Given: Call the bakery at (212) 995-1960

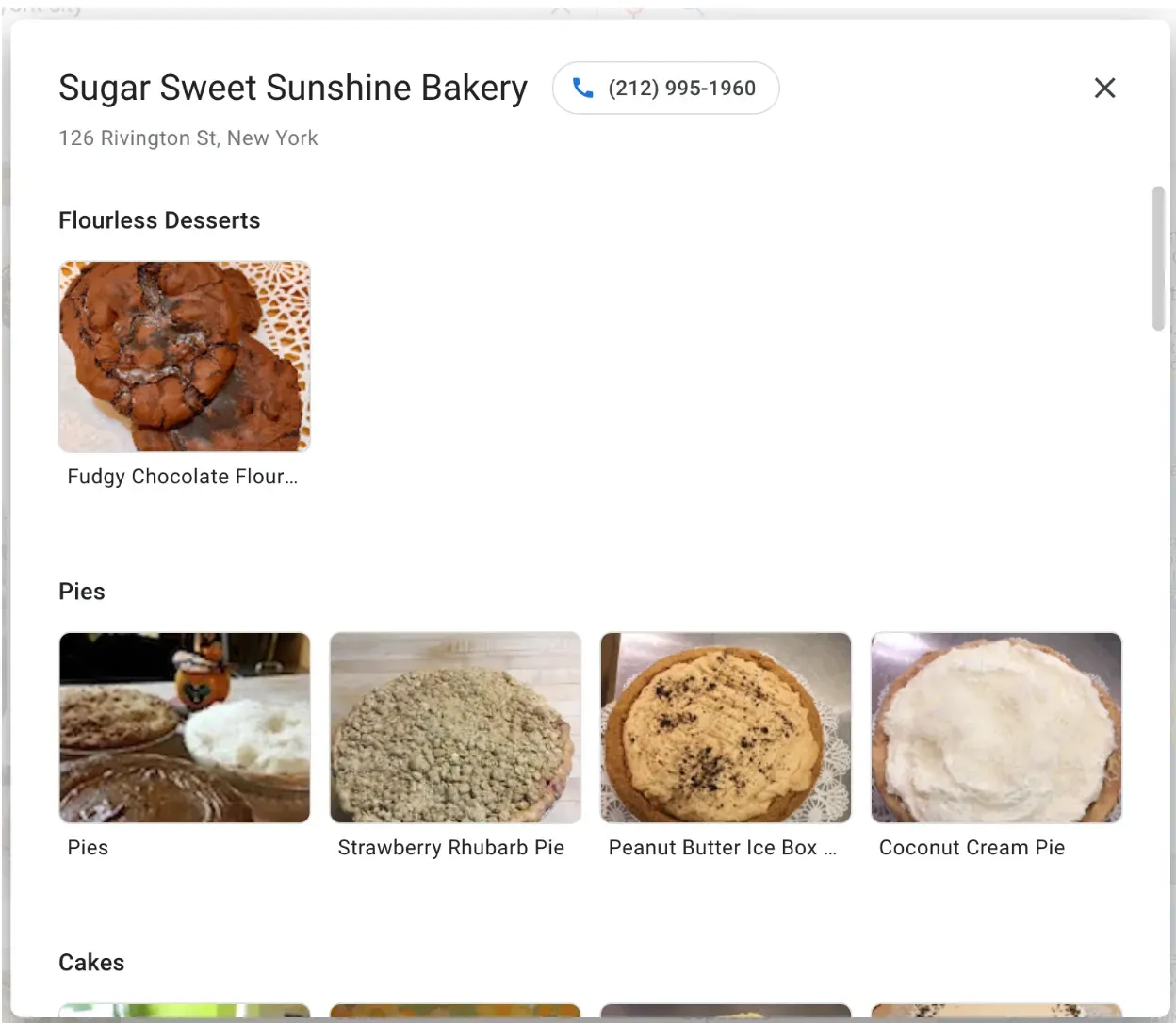Looking at the screenshot, I should point(665,89).
